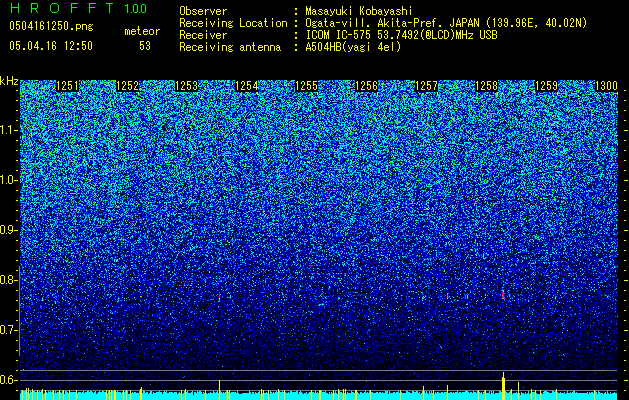Viewport: 629px width, 400px height.
Task: Click the "Receiving Location" label
Action: tap(233, 23)
